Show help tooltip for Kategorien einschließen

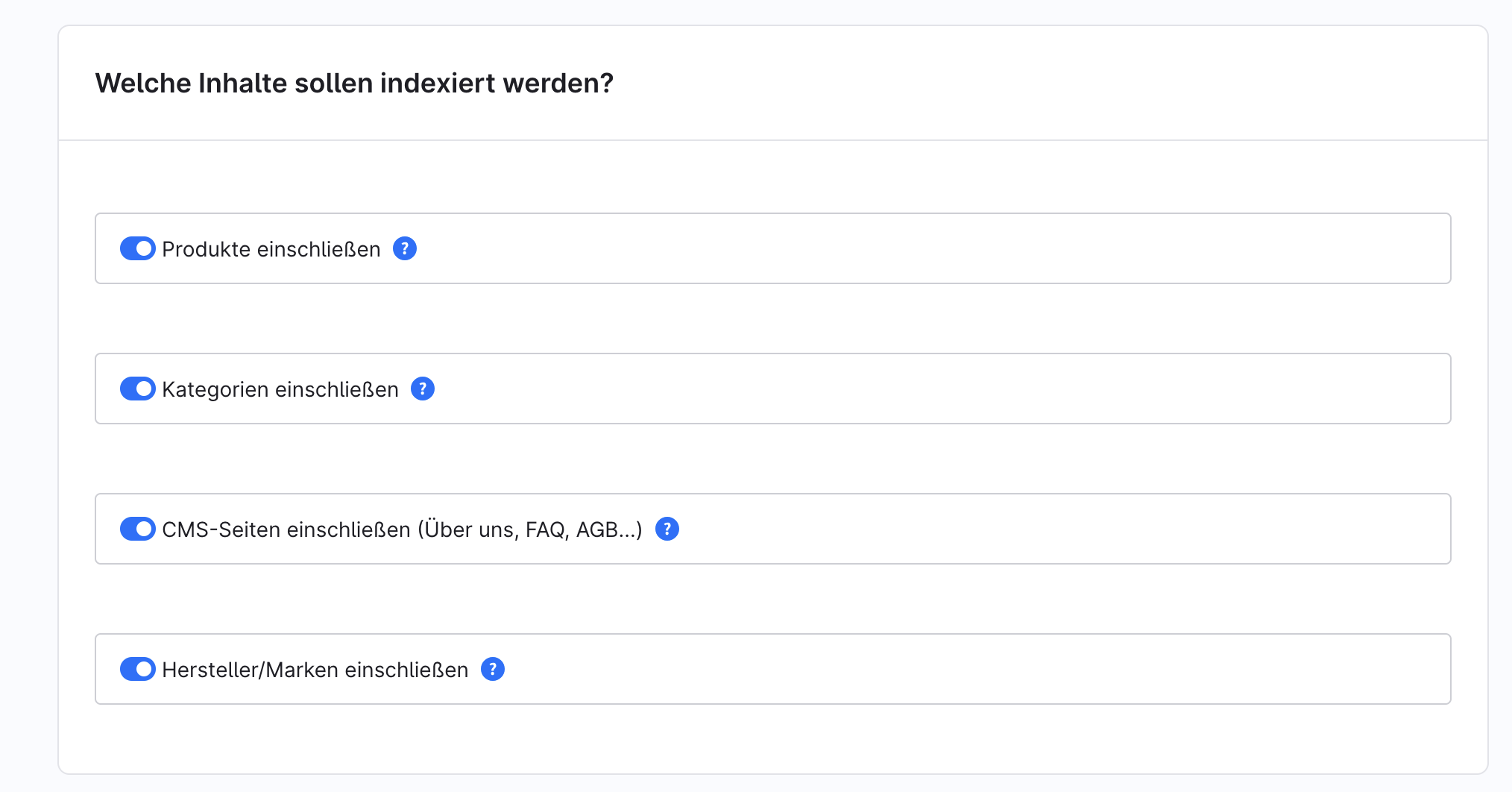(x=423, y=389)
